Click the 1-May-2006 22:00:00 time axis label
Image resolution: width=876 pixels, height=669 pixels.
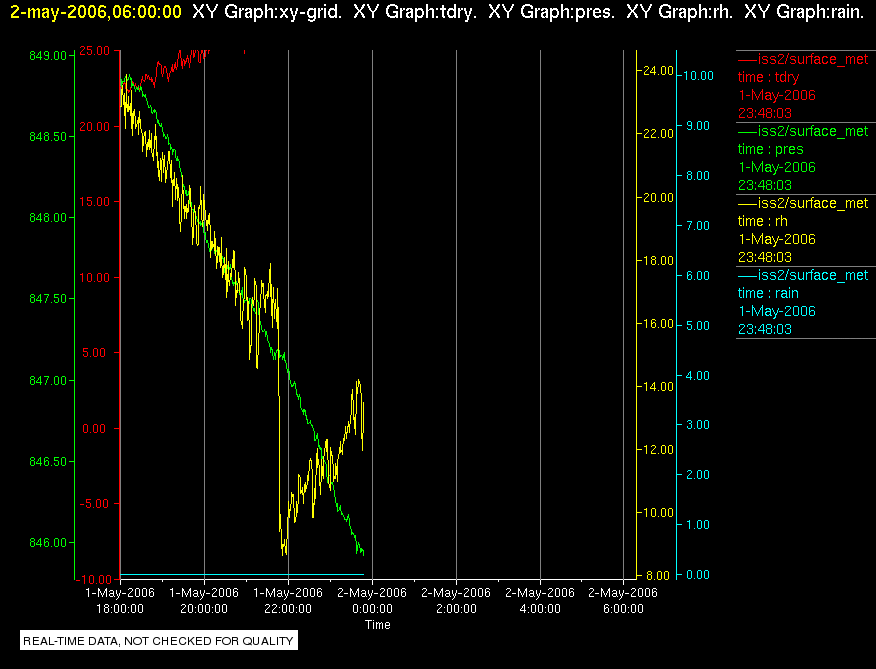(x=288, y=601)
